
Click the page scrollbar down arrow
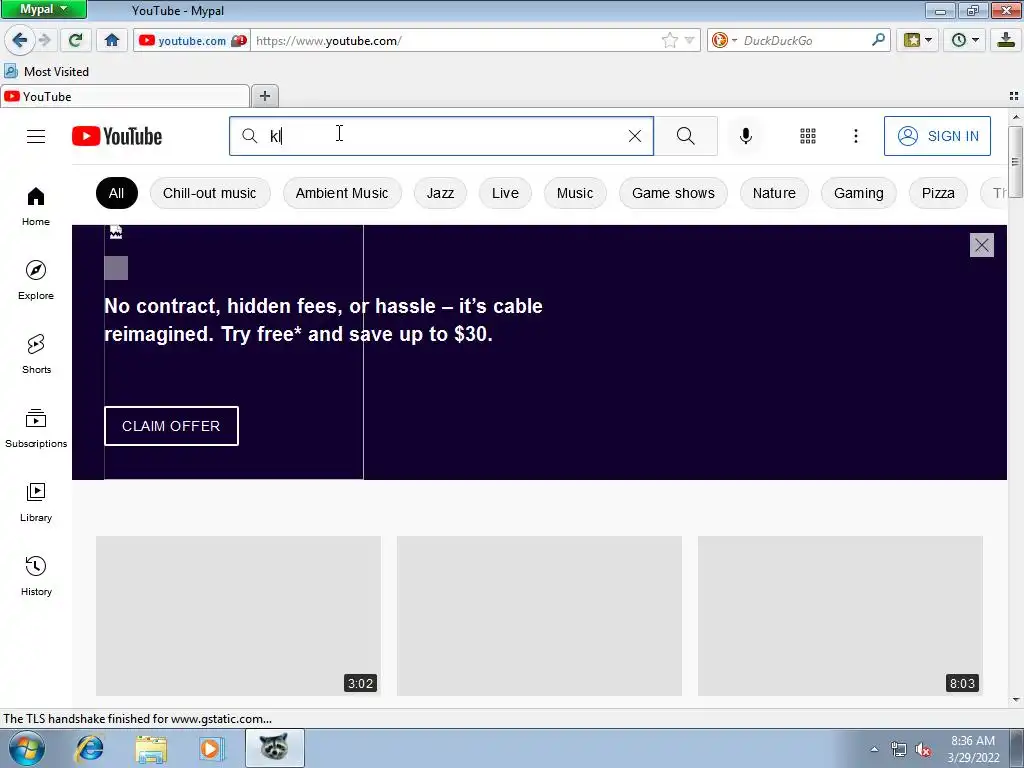click(1016, 700)
